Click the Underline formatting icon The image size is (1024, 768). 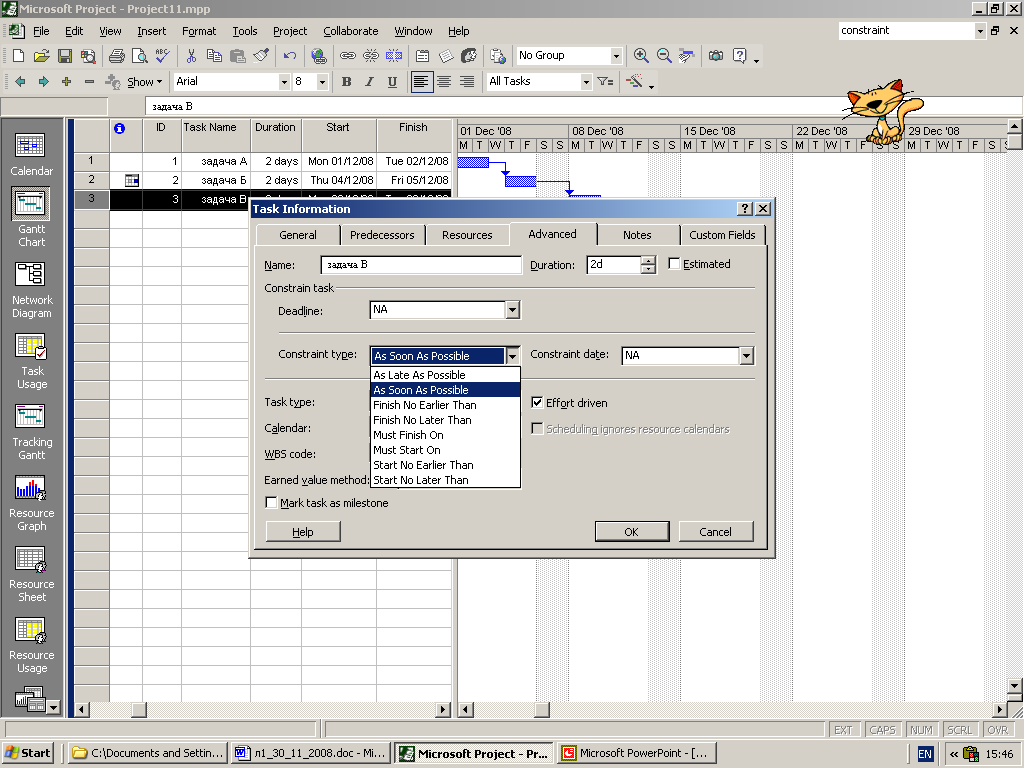pyautogui.click(x=392, y=82)
